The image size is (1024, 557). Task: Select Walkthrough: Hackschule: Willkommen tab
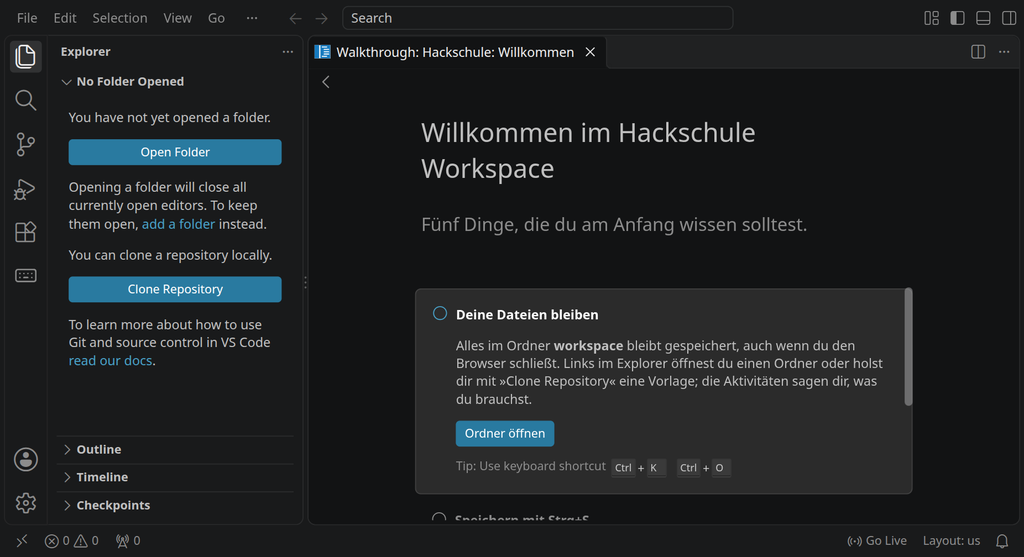[x=455, y=52]
